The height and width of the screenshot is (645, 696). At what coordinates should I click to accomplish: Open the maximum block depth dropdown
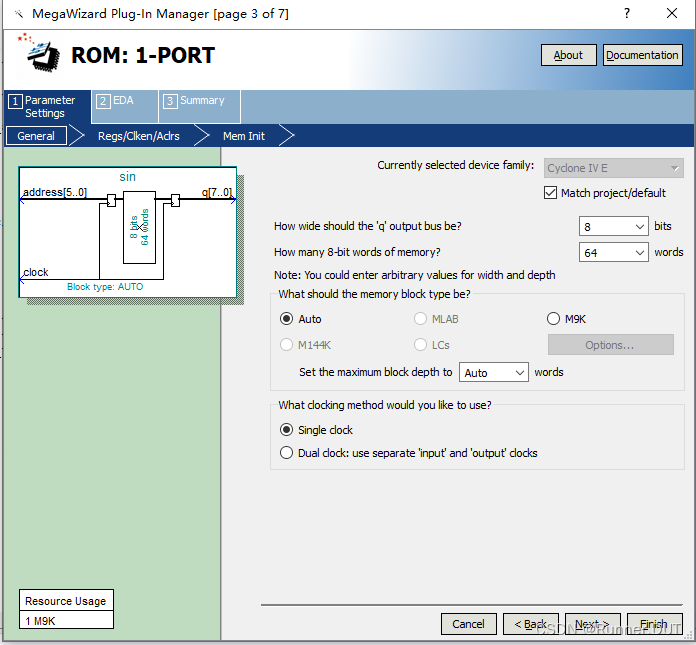[x=494, y=372]
